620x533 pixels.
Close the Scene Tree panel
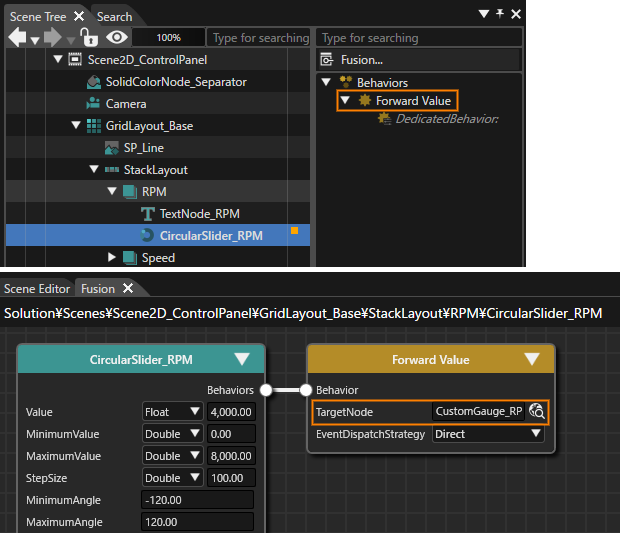tap(516, 14)
